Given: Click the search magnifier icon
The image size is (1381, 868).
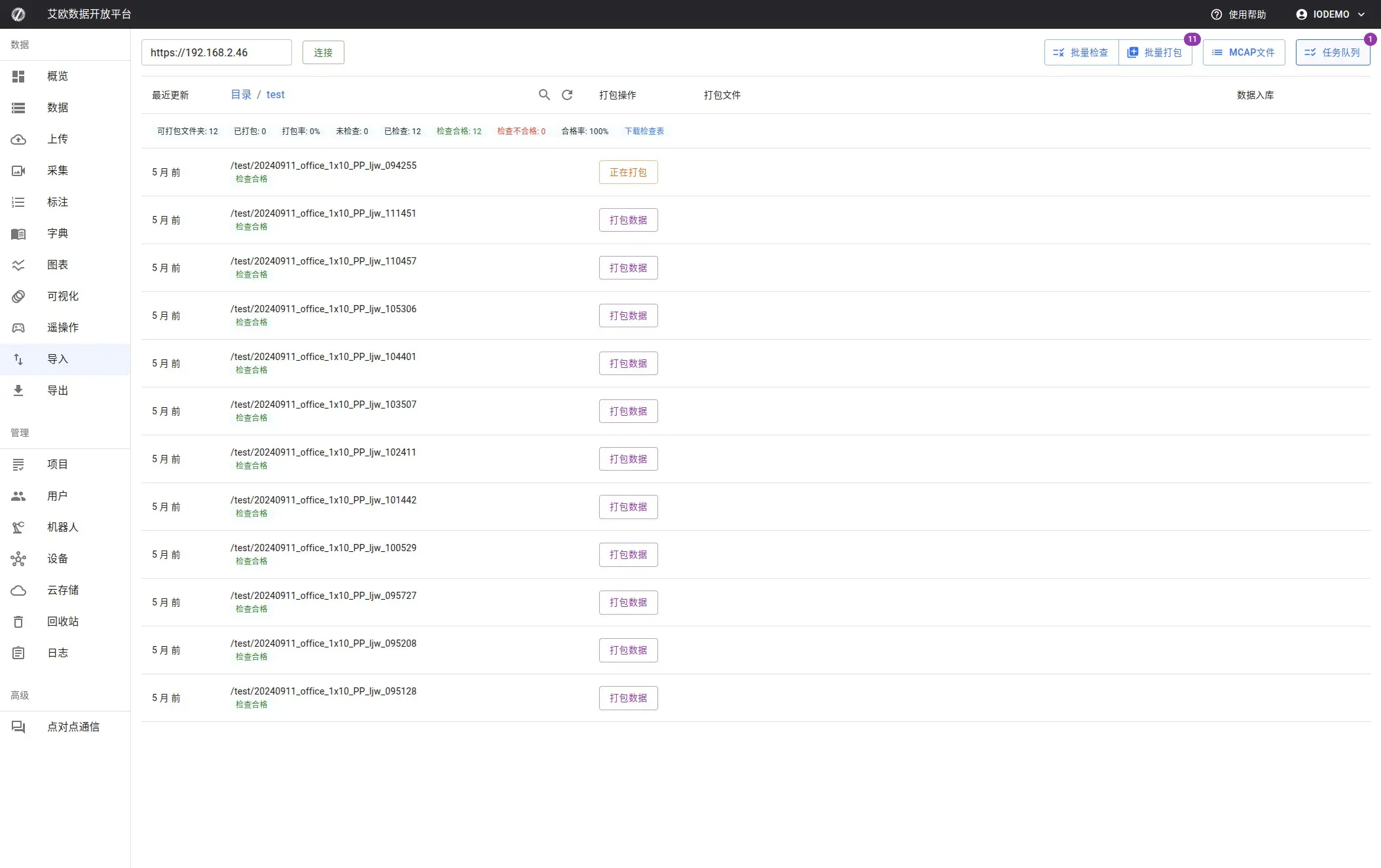Looking at the screenshot, I should click(544, 95).
